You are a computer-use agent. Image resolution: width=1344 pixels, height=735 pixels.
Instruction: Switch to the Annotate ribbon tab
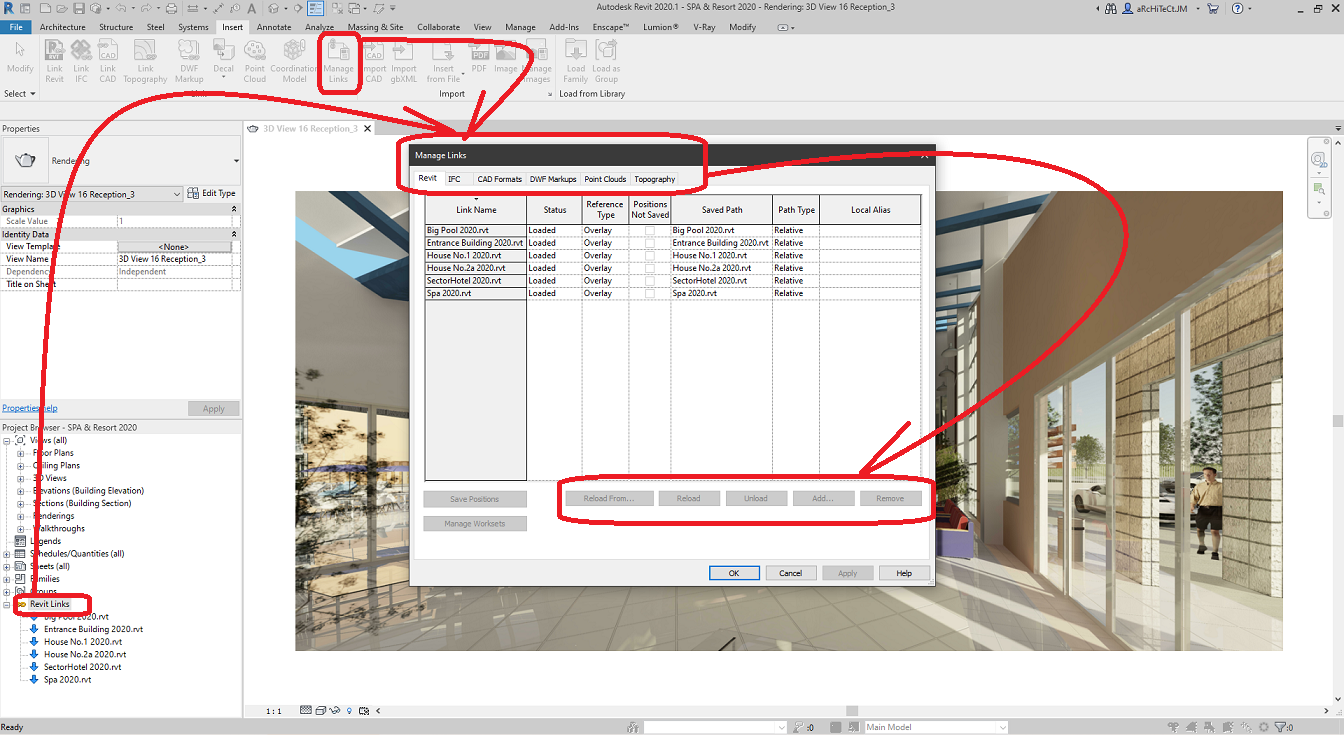(x=273, y=27)
